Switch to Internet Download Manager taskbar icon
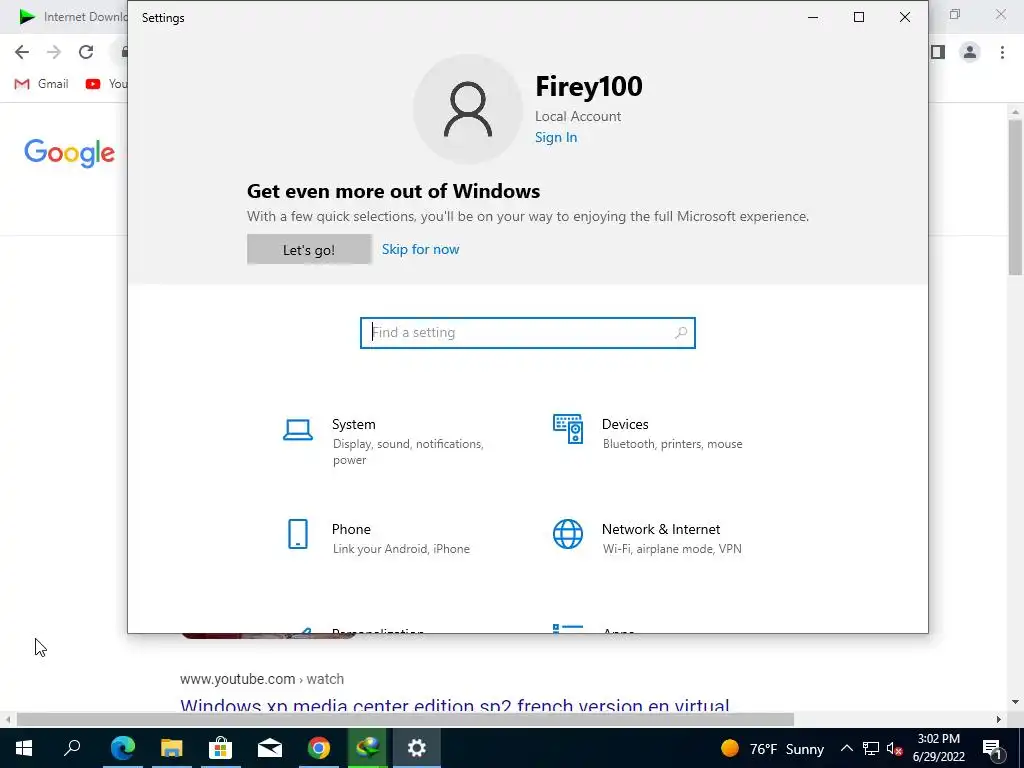Image resolution: width=1024 pixels, height=768 pixels. pos(368,748)
